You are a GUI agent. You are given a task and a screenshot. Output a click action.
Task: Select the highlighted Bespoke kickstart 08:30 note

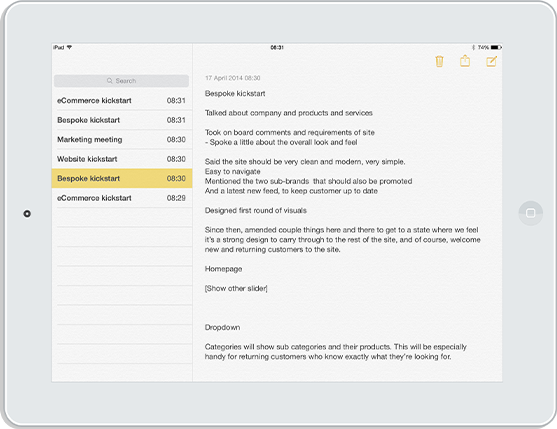122,178
